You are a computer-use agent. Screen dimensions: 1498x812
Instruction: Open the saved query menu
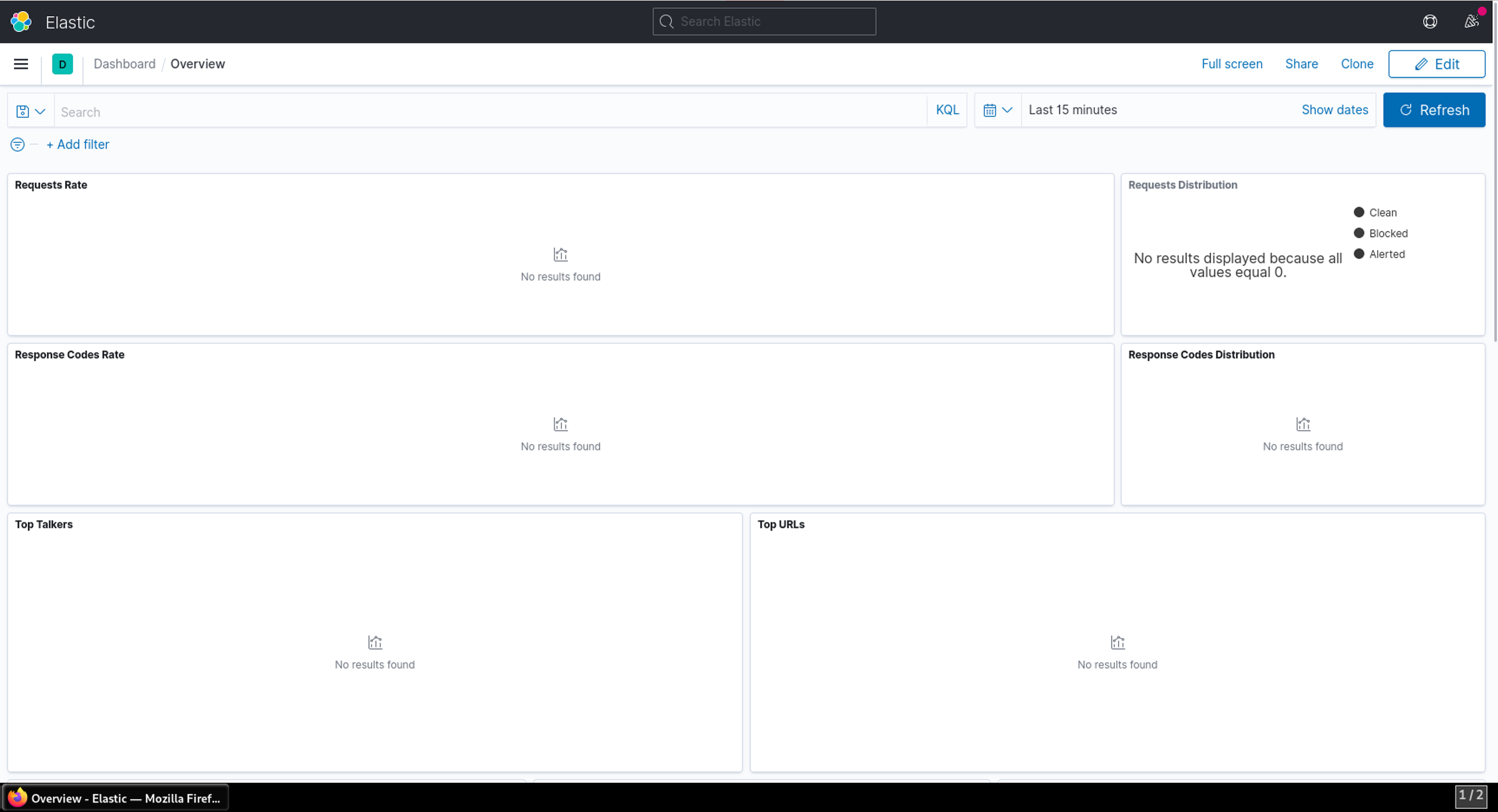click(x=31, y=110)
